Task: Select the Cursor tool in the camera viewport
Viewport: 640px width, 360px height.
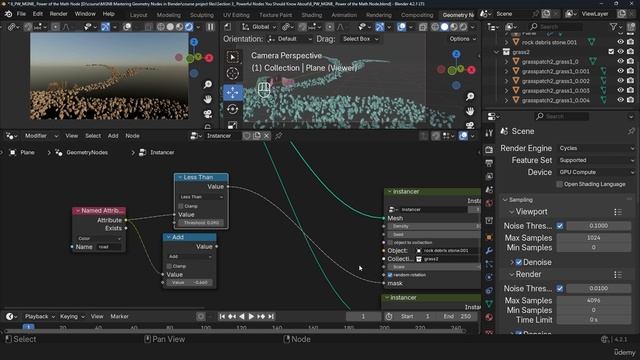Action: [233, 73]
